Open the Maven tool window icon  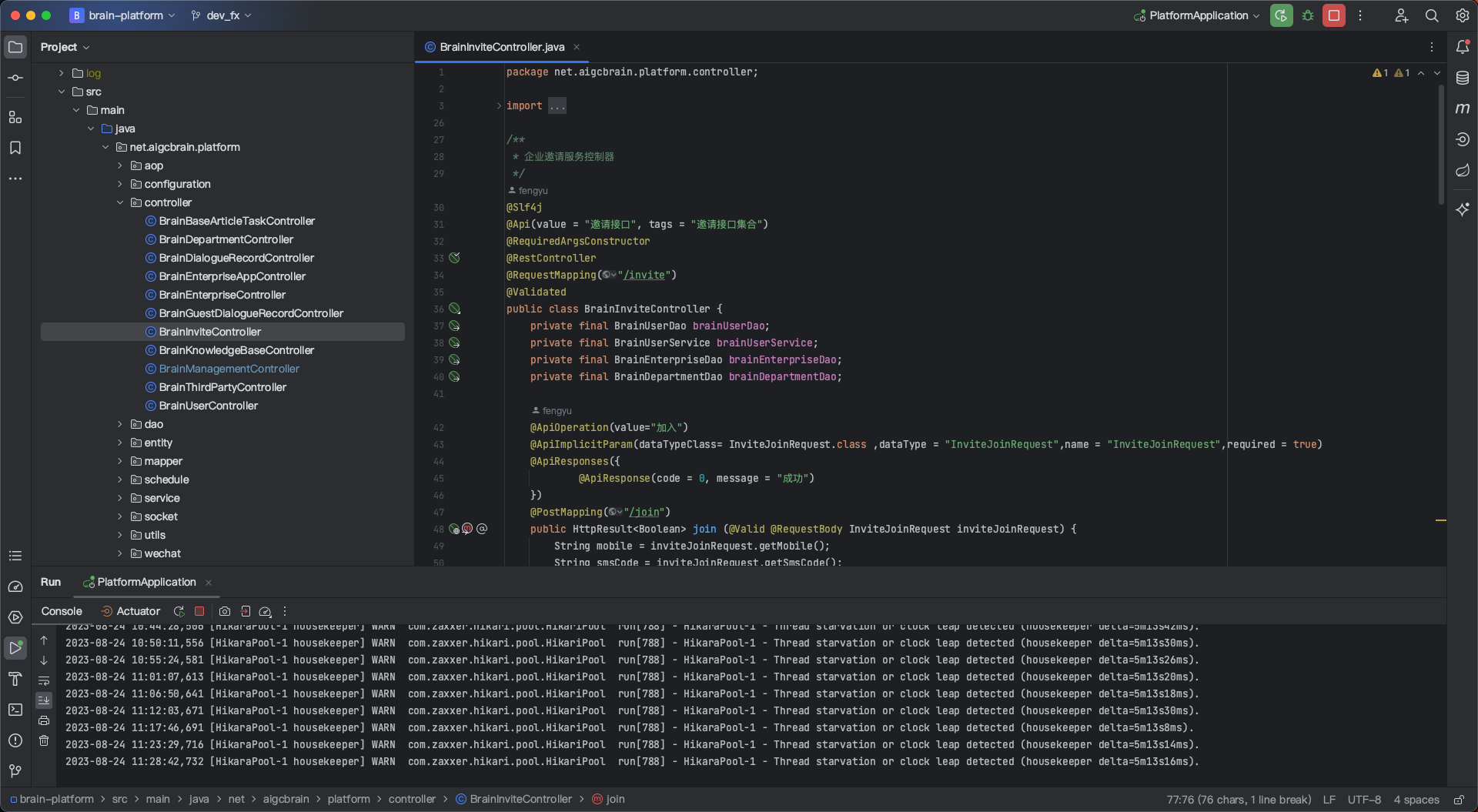[1463, 109]
